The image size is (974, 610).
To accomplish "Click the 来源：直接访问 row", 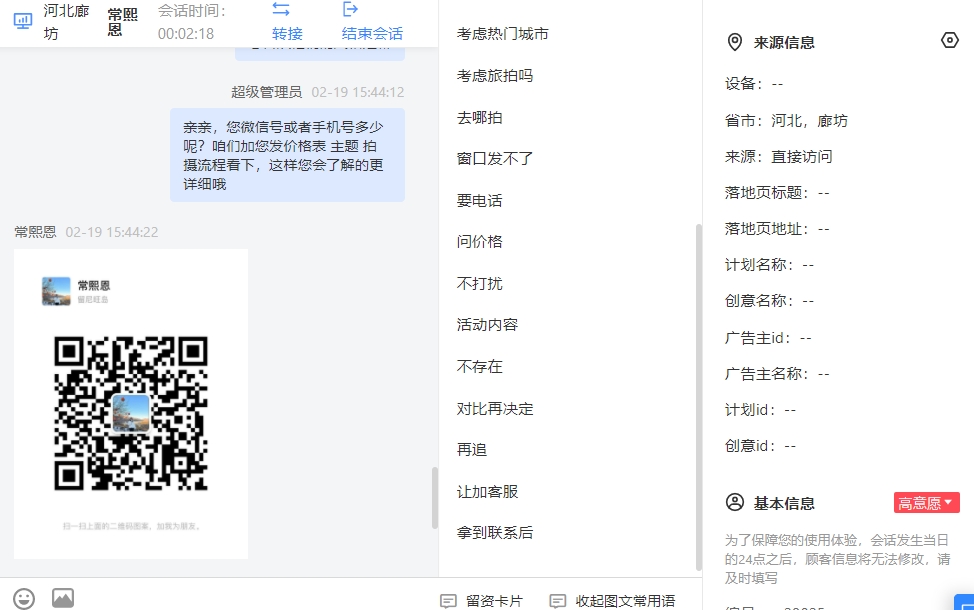I will [x=778, y=157].
